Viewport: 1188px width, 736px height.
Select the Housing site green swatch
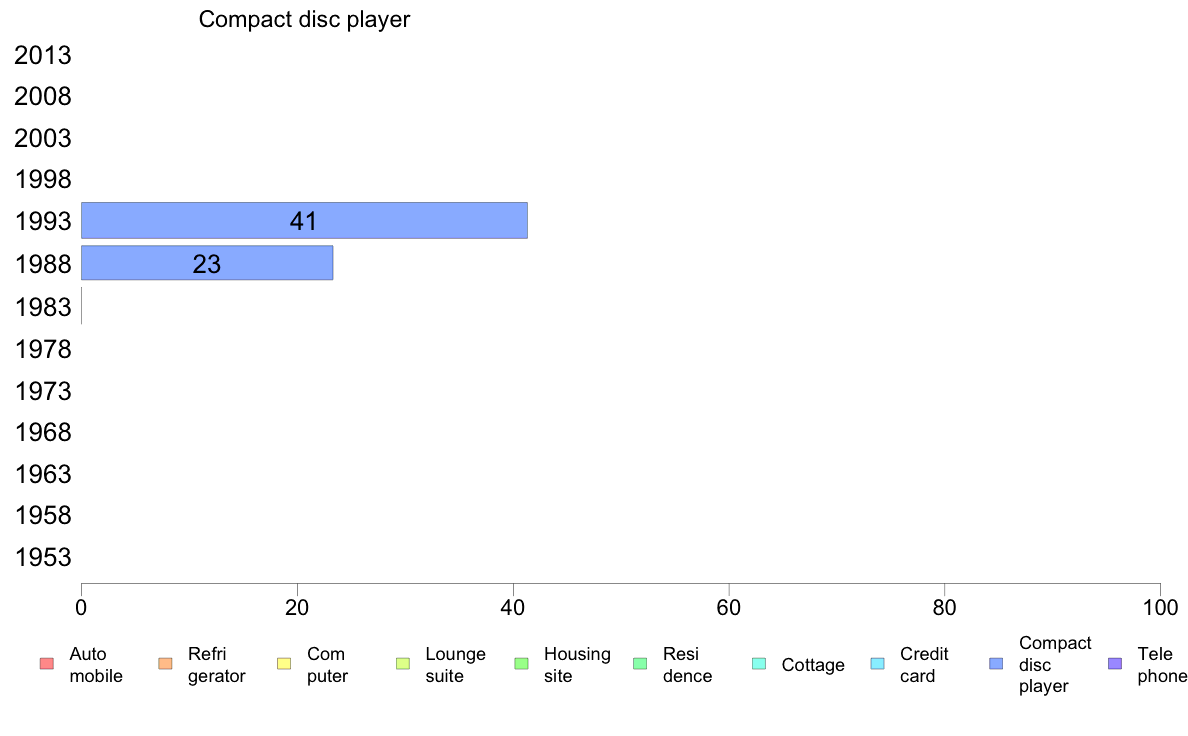click(521, 664)
